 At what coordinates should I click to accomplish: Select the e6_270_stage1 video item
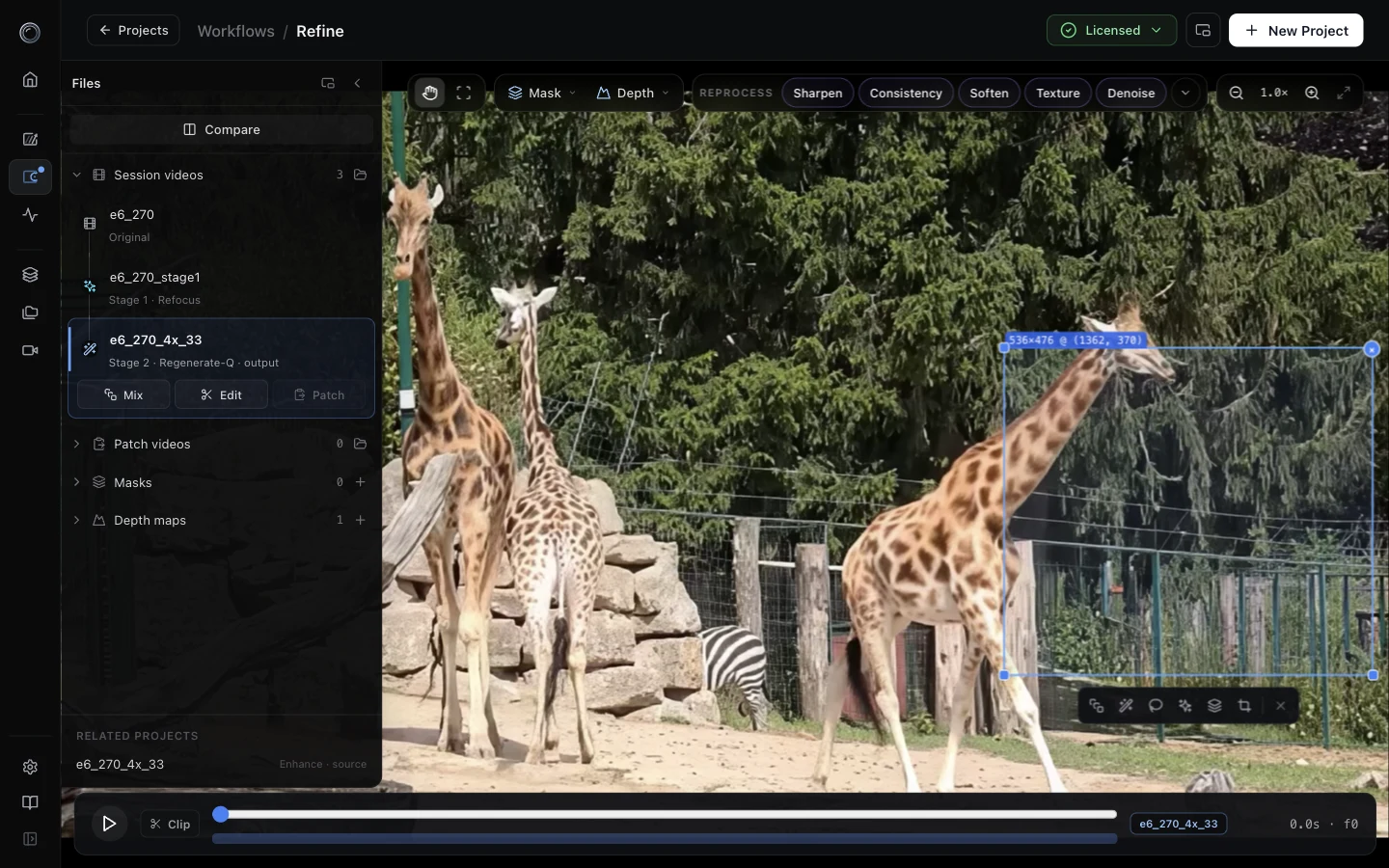(x=222, y=287)
